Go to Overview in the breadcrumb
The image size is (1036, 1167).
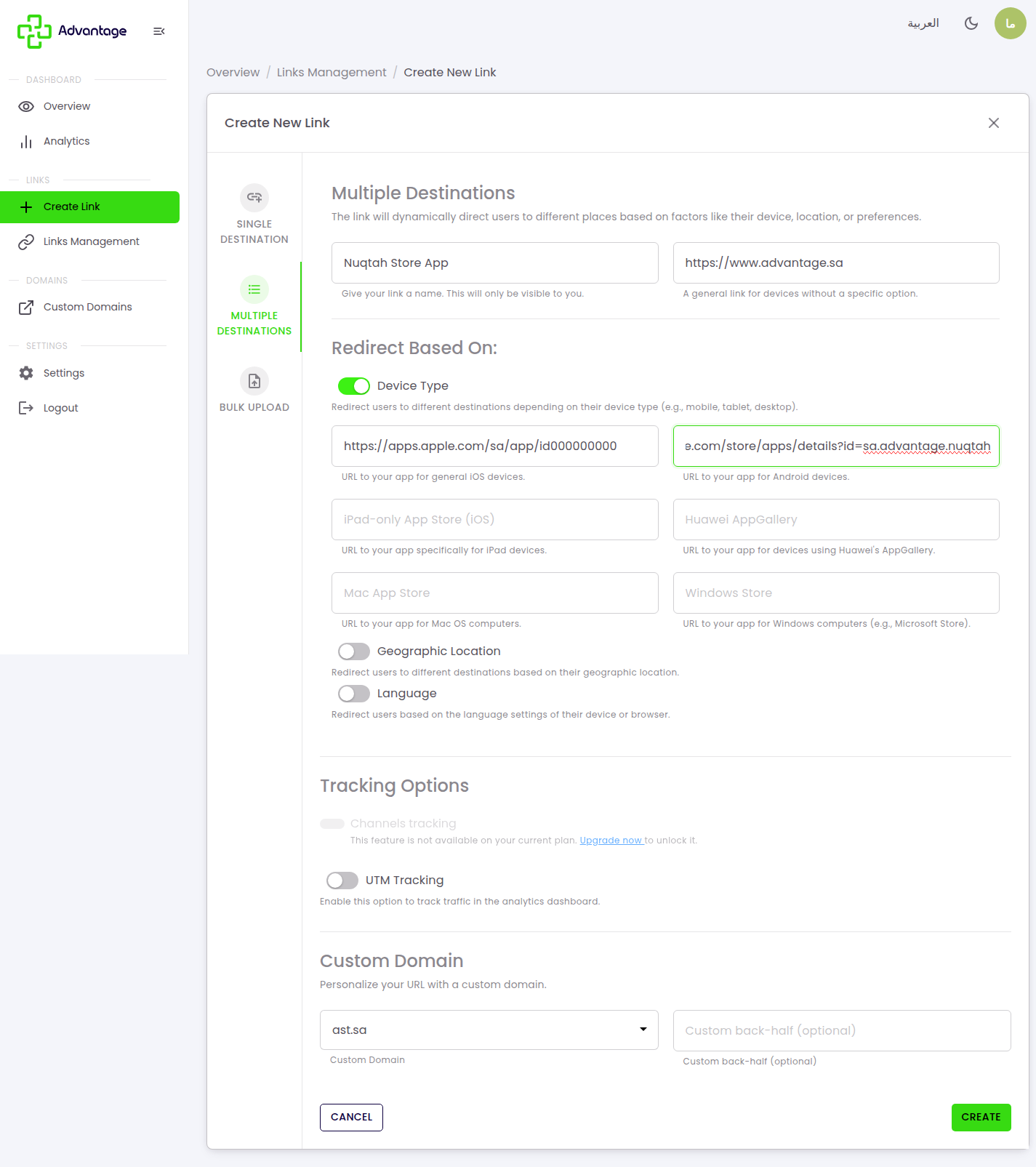click(233, 73)
